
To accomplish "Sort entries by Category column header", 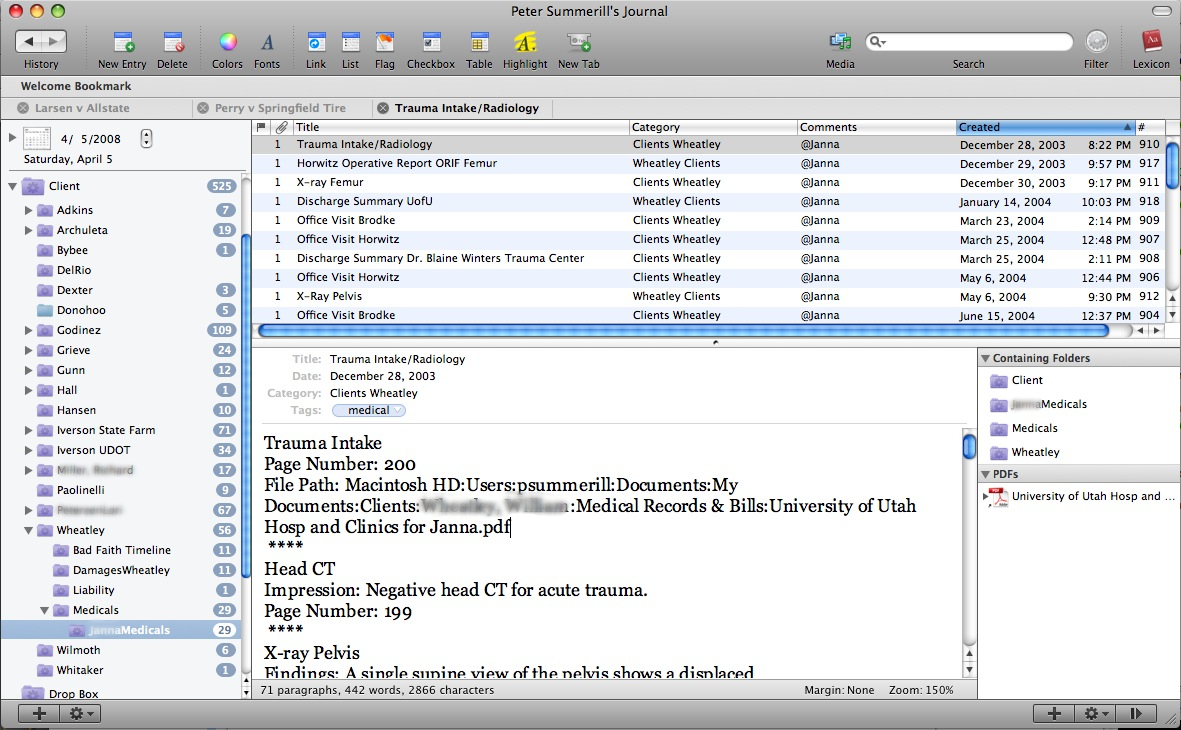I will pyautogui.click(x=713, y=127).
